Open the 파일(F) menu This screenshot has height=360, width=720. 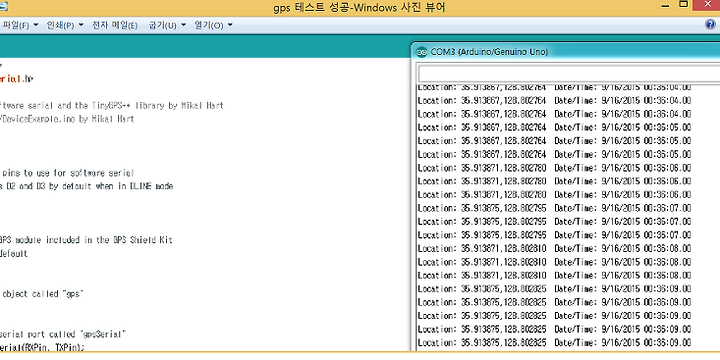(20, 25)
